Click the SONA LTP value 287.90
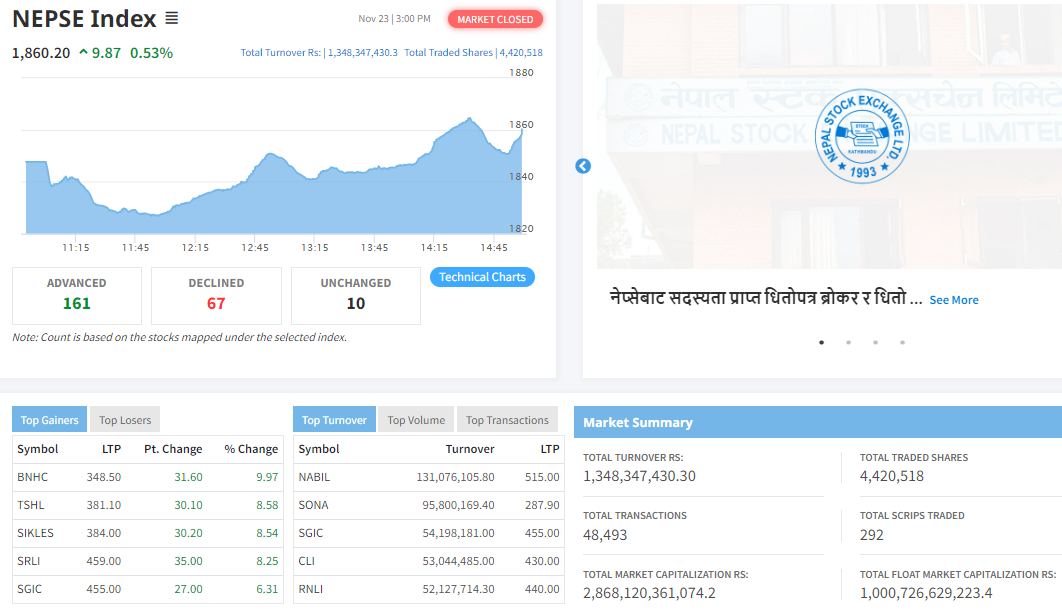The width and height of the screenshot is (1062, 610). pyautogui.click(x=543, y=505)
